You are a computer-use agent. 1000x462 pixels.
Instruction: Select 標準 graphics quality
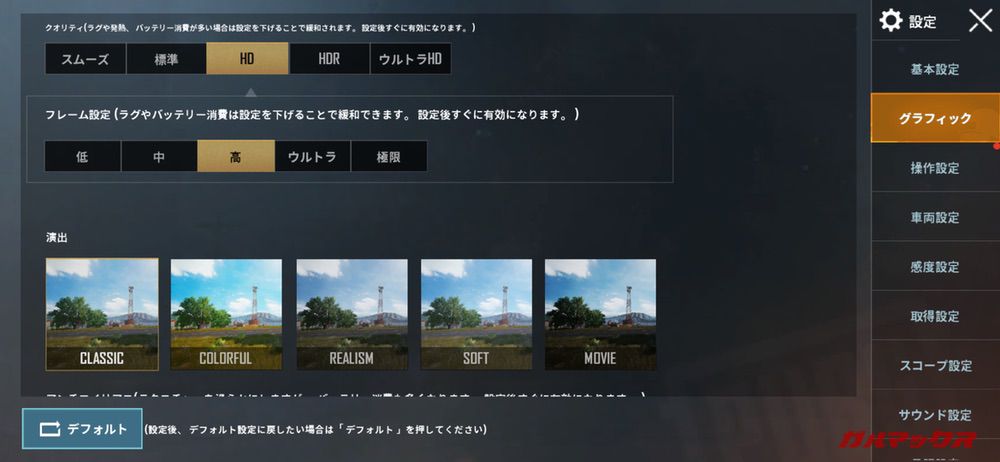click(x=166, y=59)
